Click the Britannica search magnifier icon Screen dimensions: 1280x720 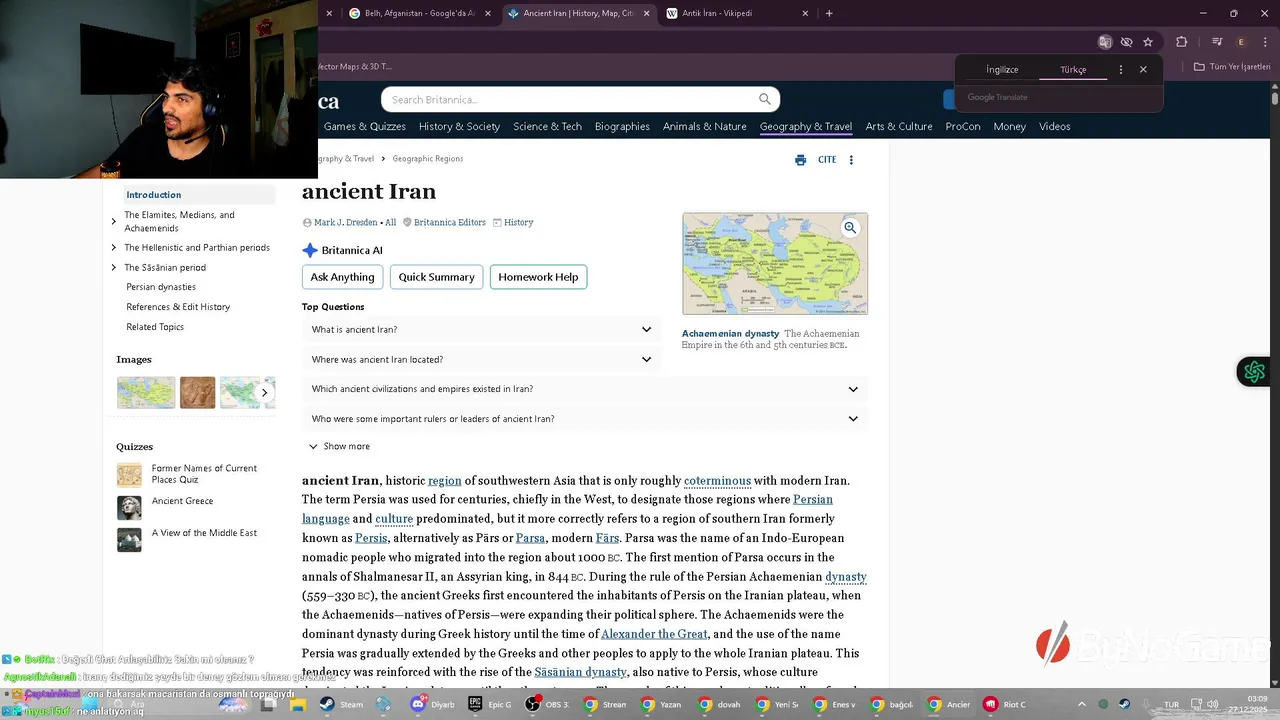[765, 99]
